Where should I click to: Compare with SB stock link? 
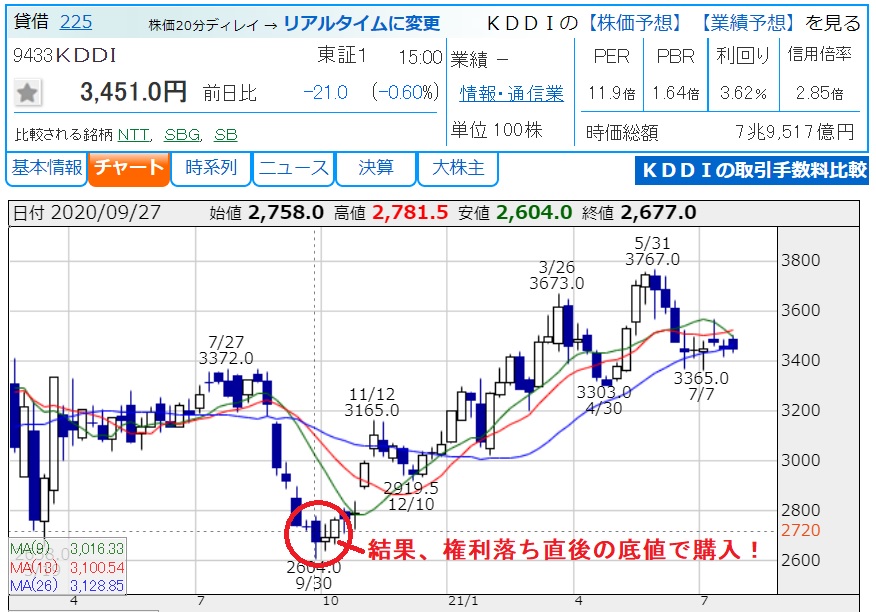click(226, 135)
